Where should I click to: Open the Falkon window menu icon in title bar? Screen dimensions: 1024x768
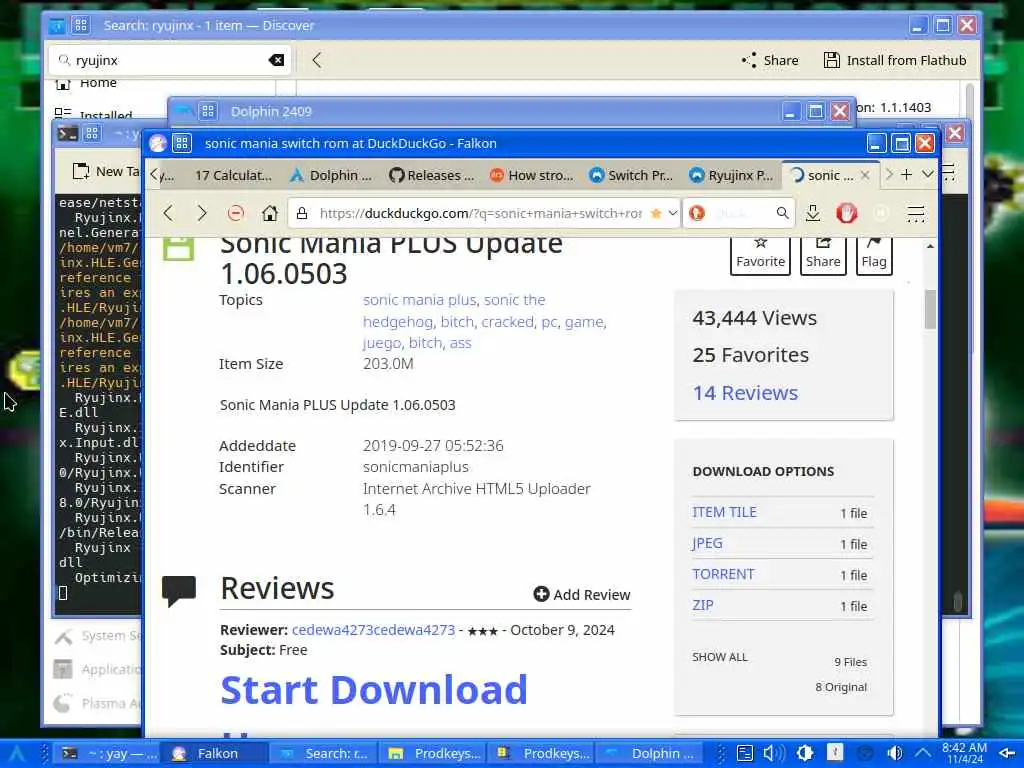tap(182, 143)
